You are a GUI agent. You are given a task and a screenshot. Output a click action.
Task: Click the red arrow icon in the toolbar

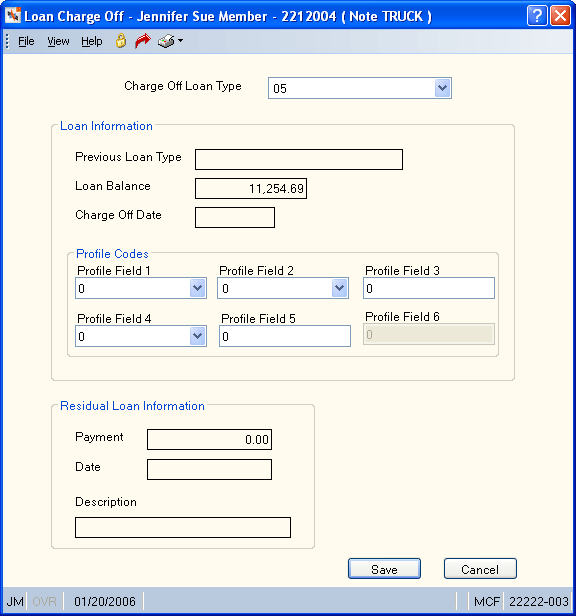click(x=143, y=40)
